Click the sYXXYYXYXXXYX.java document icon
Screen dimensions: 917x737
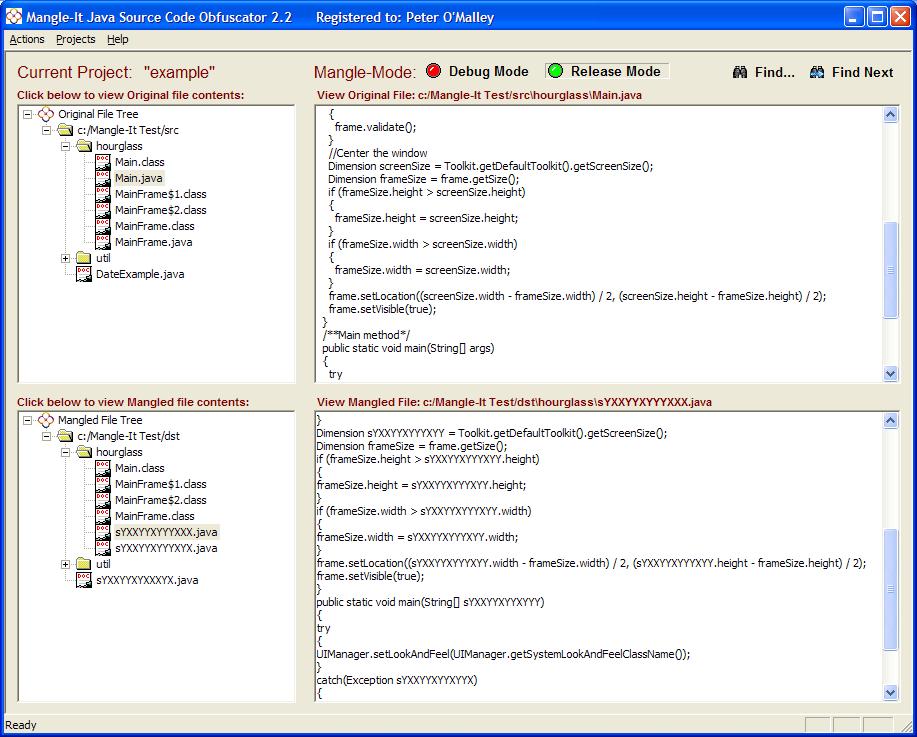coord(84,580)
